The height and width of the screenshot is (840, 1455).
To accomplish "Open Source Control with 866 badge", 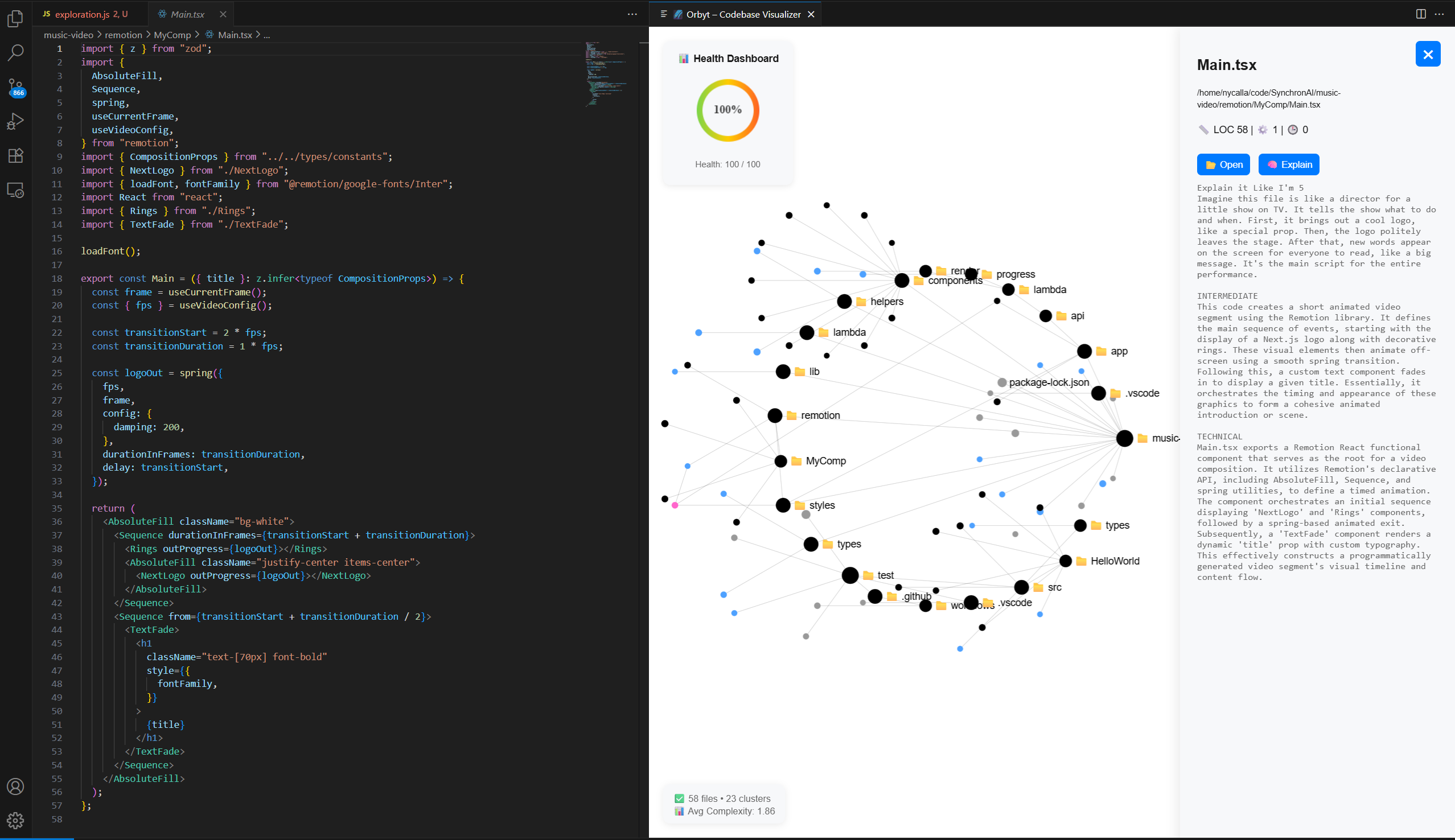I will (15, 87).
